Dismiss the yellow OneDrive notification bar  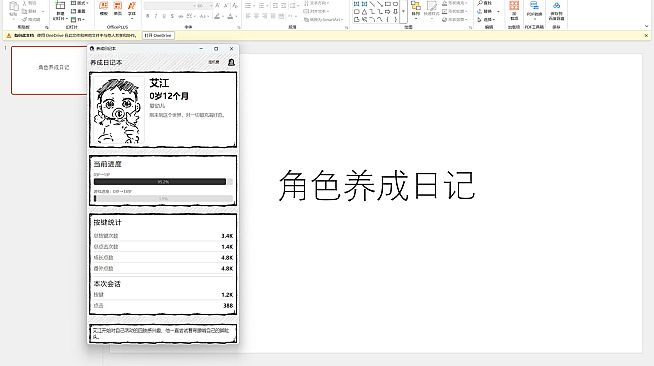646,35
